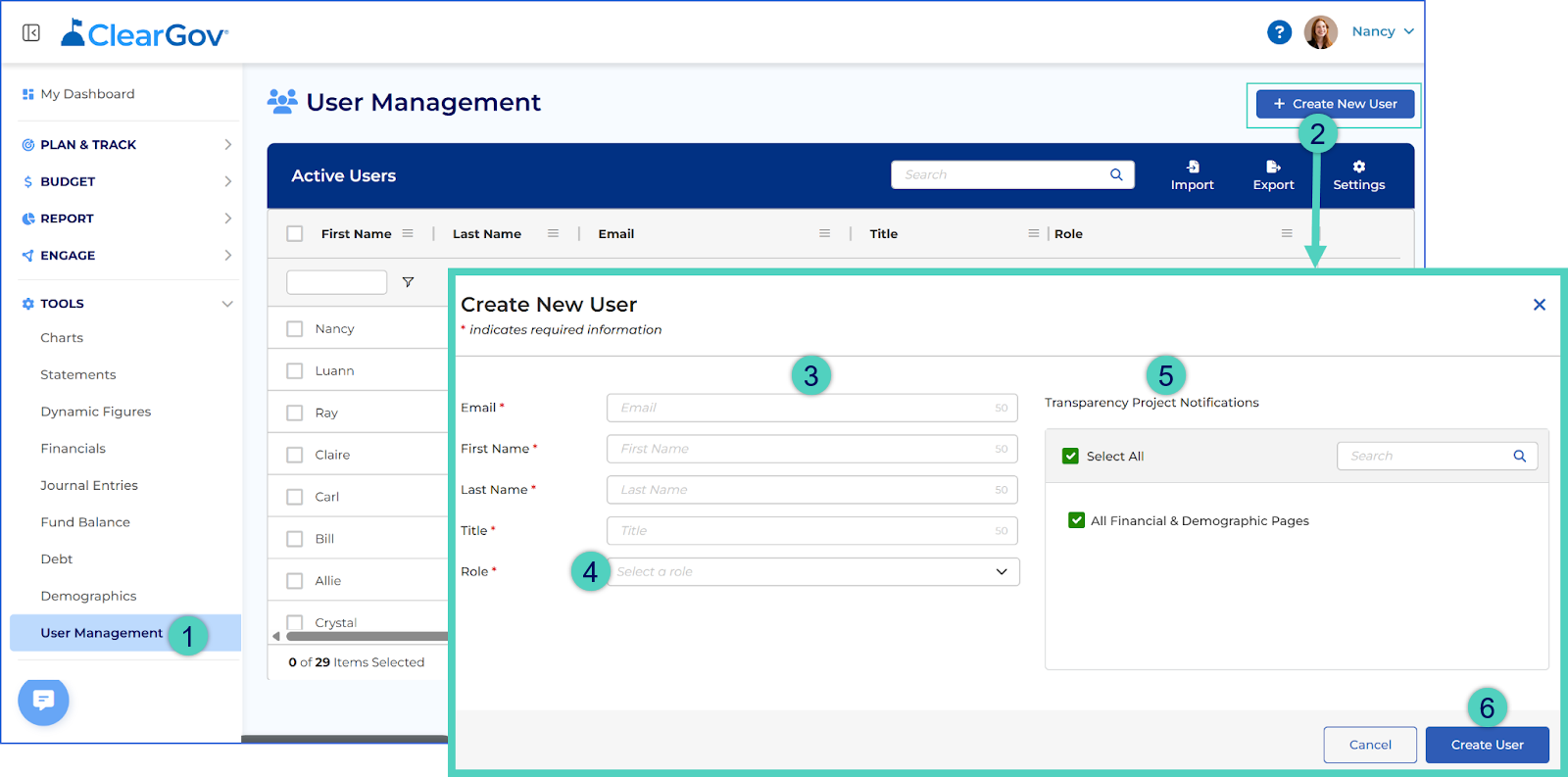
Task: Click the Create User button
Action: (1487, 745)
